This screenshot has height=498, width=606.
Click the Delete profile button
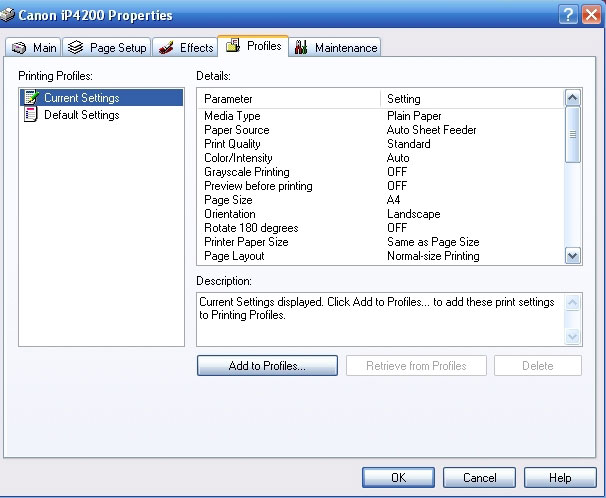tap(538, 365)
